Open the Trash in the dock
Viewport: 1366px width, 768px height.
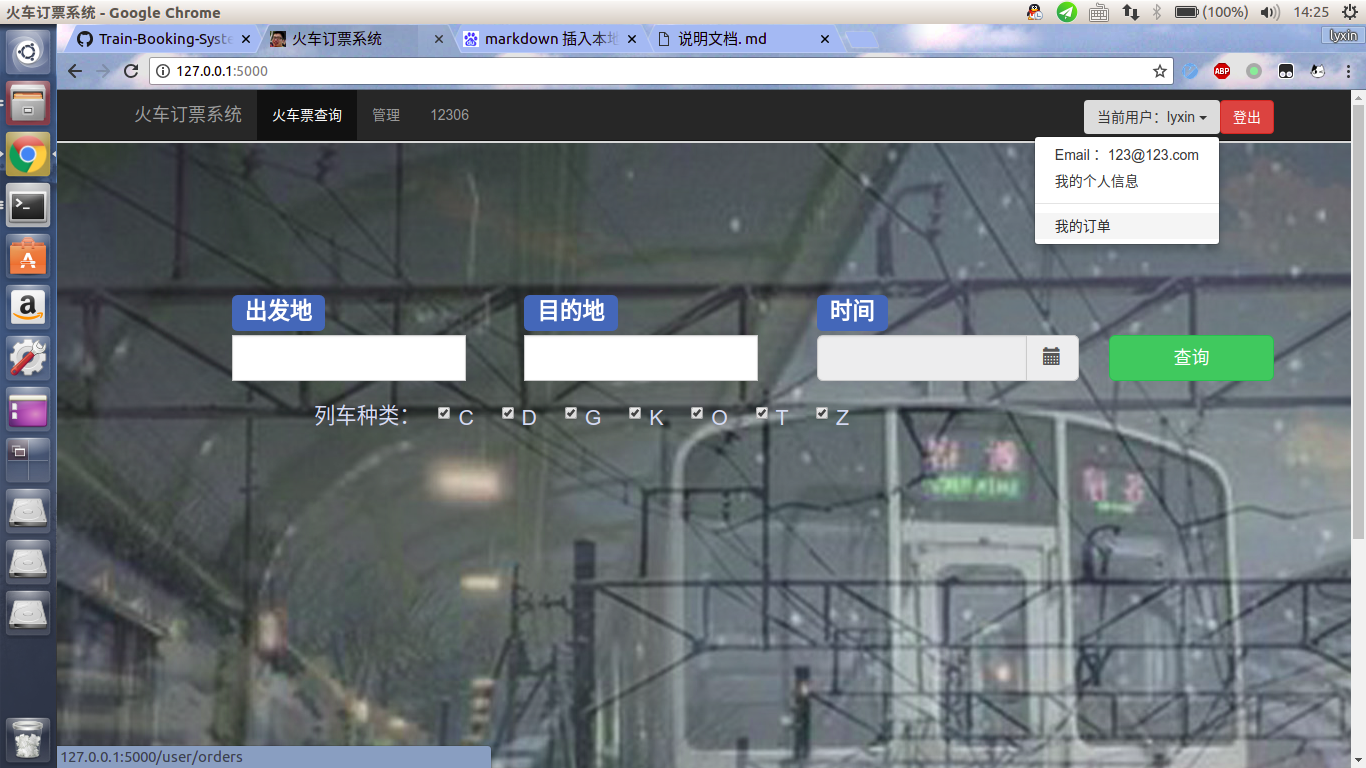pyautogui.click(x=28, y=740)
